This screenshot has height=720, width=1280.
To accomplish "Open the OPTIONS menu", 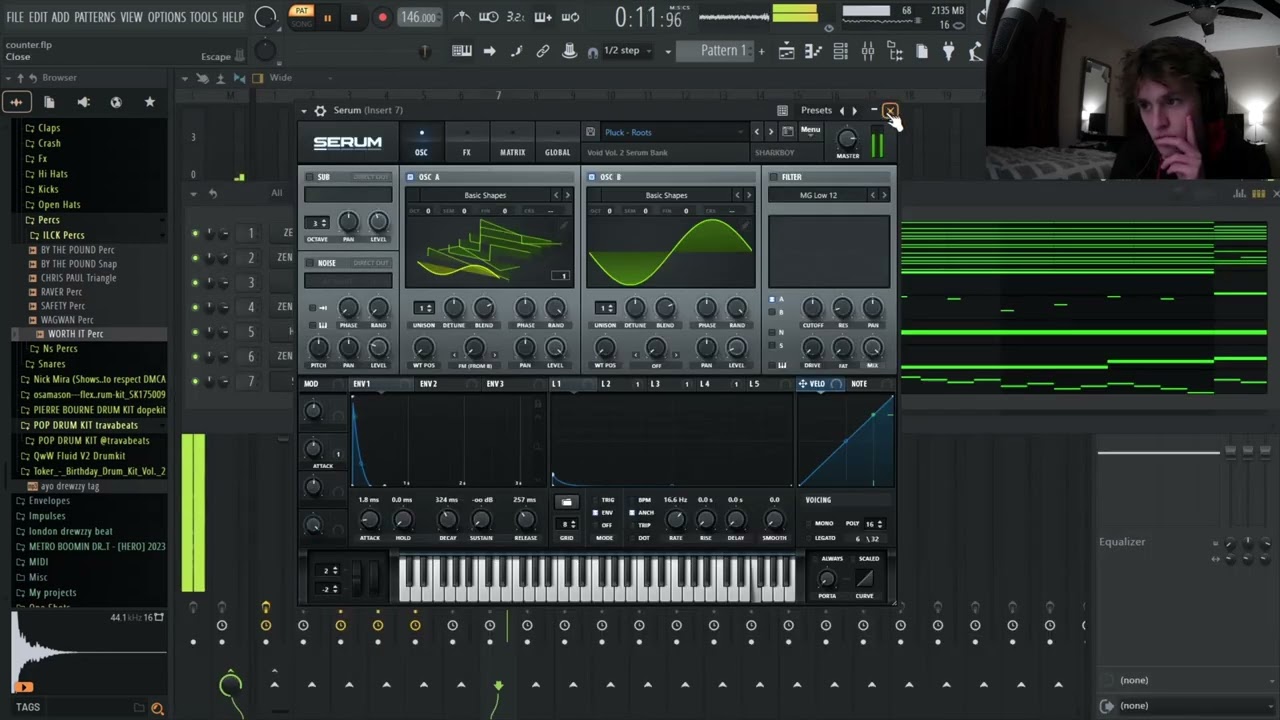I will (167, 17).
